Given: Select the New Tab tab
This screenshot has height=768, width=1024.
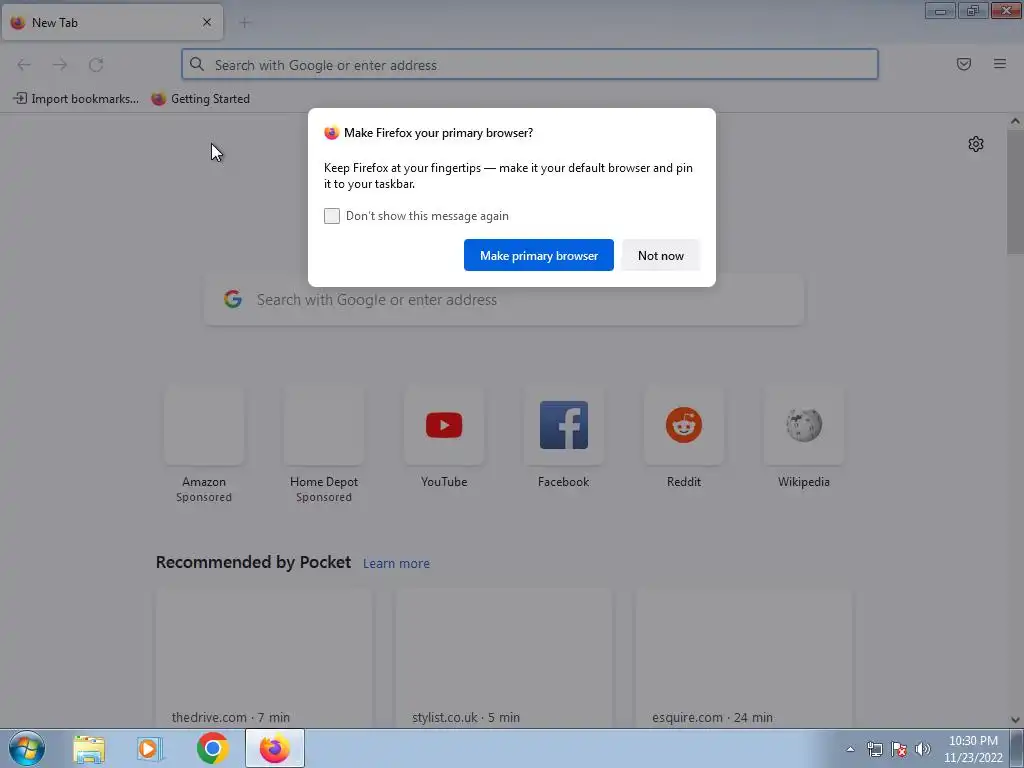Looking at the screenshot, I should point(112,22).
